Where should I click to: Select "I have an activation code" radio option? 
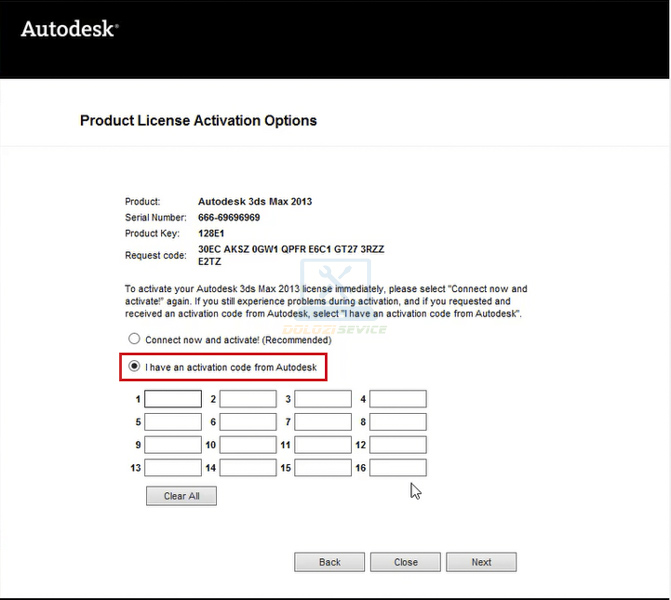tap(134, 368)
